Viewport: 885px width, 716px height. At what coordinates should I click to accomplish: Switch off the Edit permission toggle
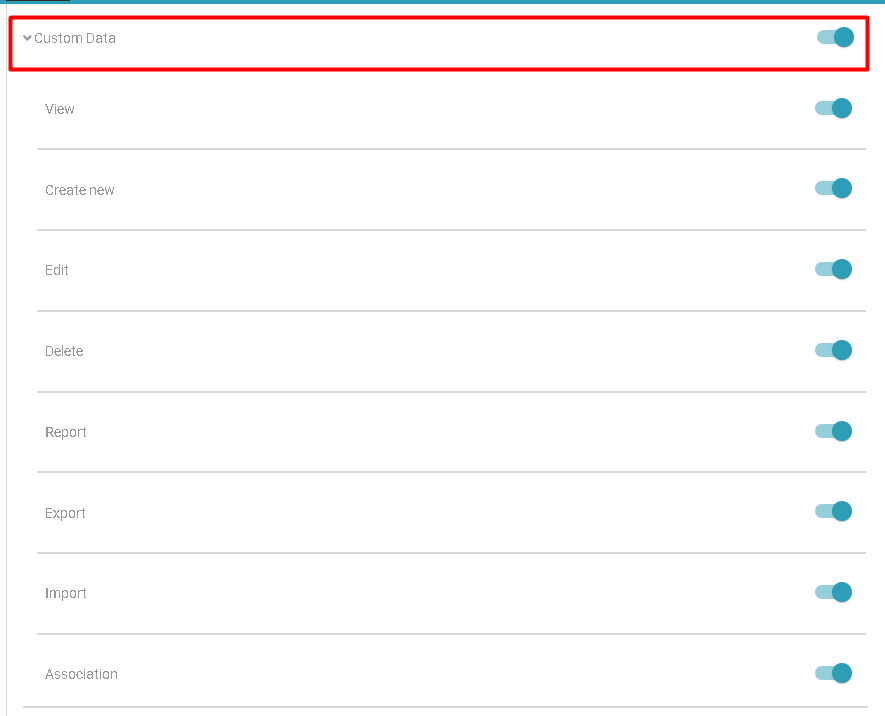tap(833, 269)
